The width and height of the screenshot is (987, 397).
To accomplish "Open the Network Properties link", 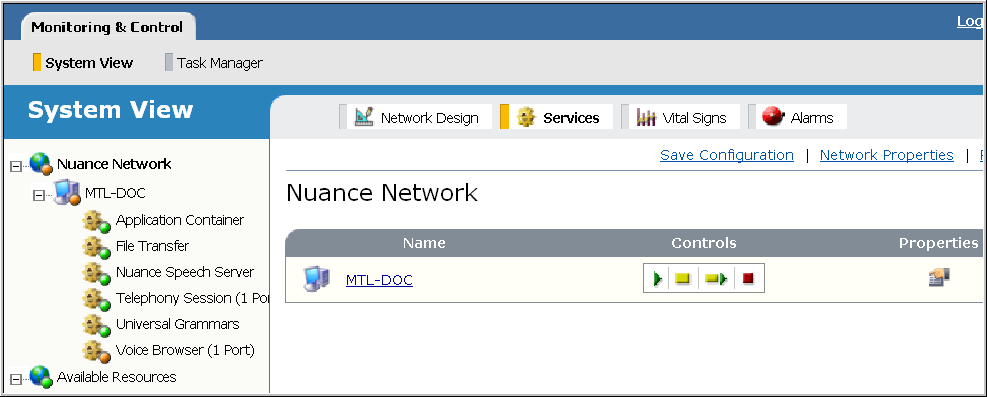I will 886,155.
